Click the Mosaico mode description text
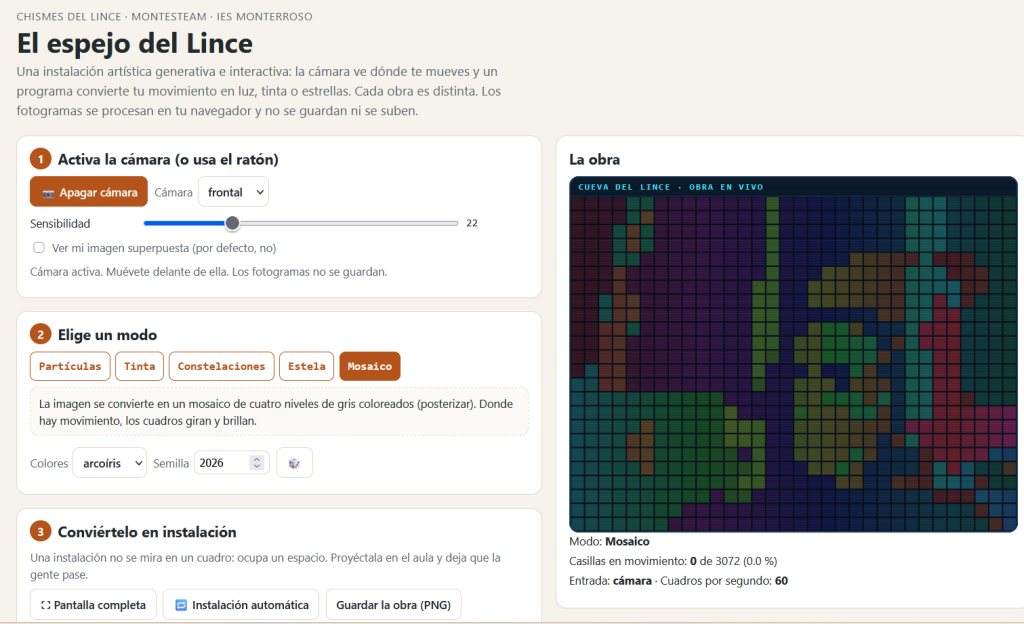Viewport: 1024px width, 624px height. click(x=279, y=412)
